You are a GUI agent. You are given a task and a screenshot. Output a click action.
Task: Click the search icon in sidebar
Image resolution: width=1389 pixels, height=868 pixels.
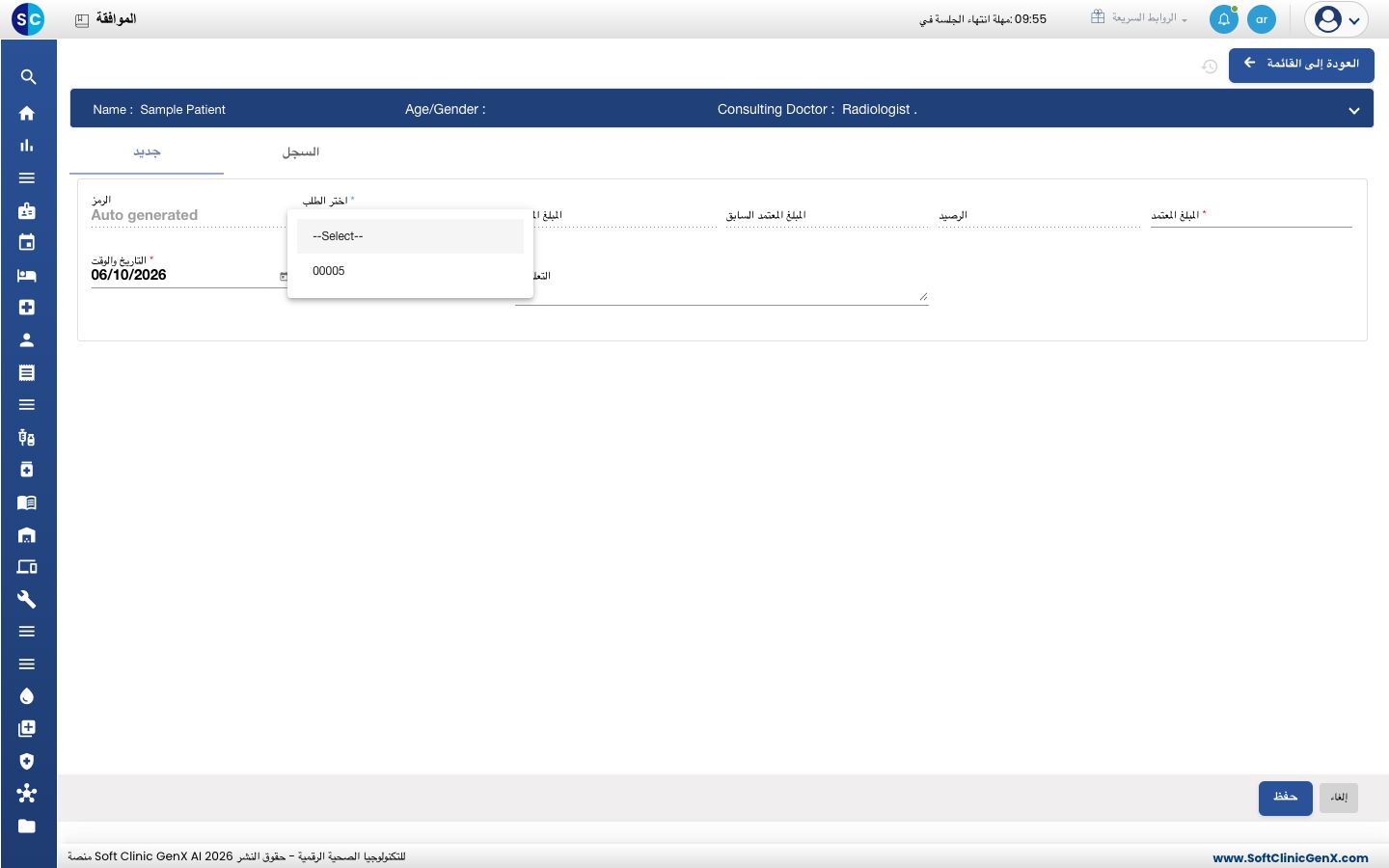coord(28,77)
